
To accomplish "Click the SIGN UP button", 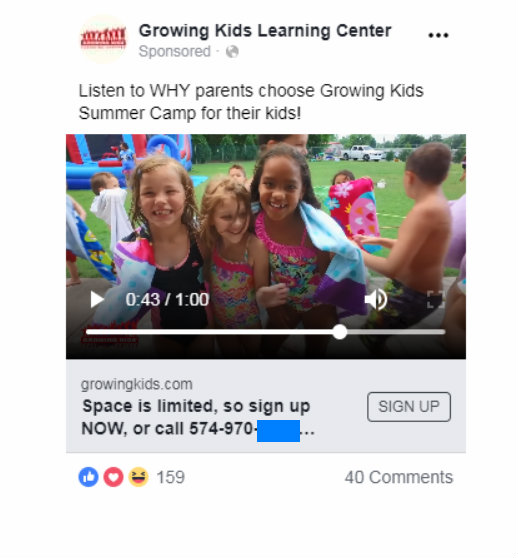I will (409, 407).
